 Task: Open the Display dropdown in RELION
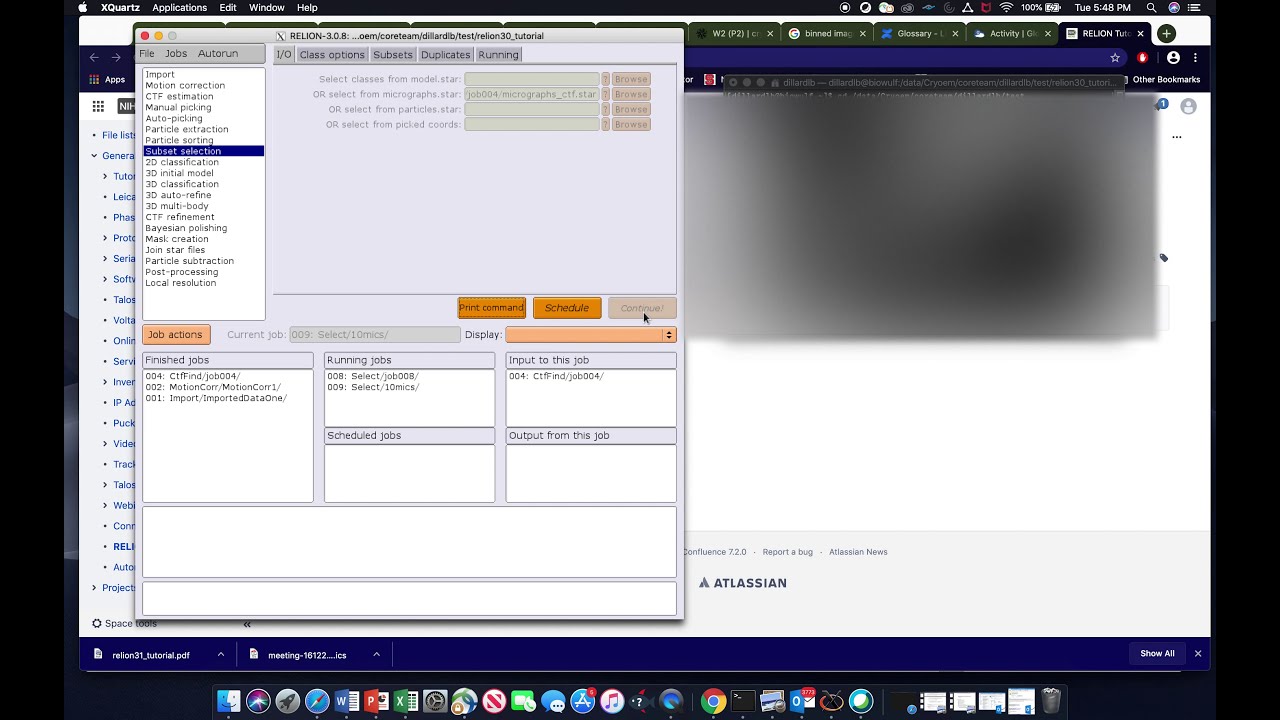coord(591,335)
